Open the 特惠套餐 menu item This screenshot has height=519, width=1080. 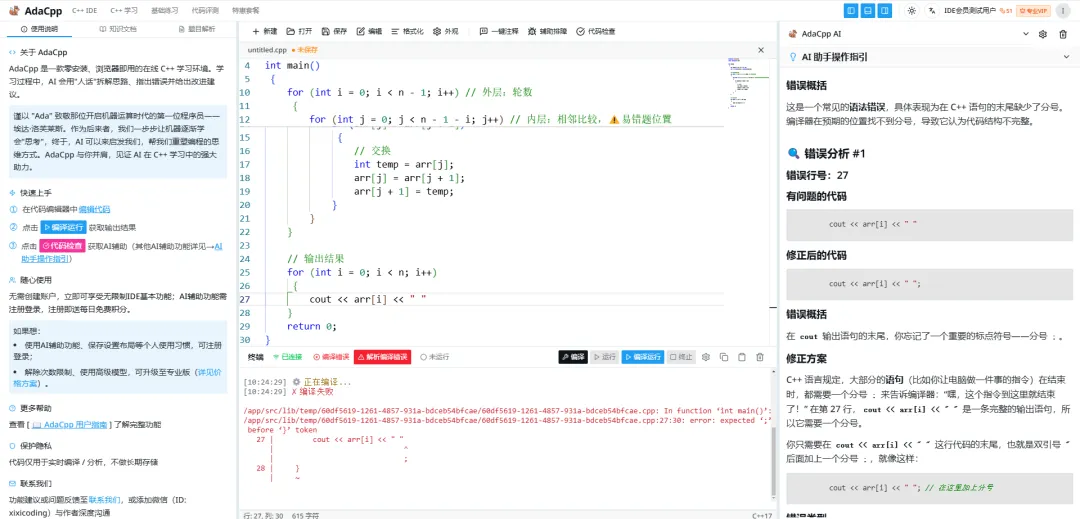[246, 11]
